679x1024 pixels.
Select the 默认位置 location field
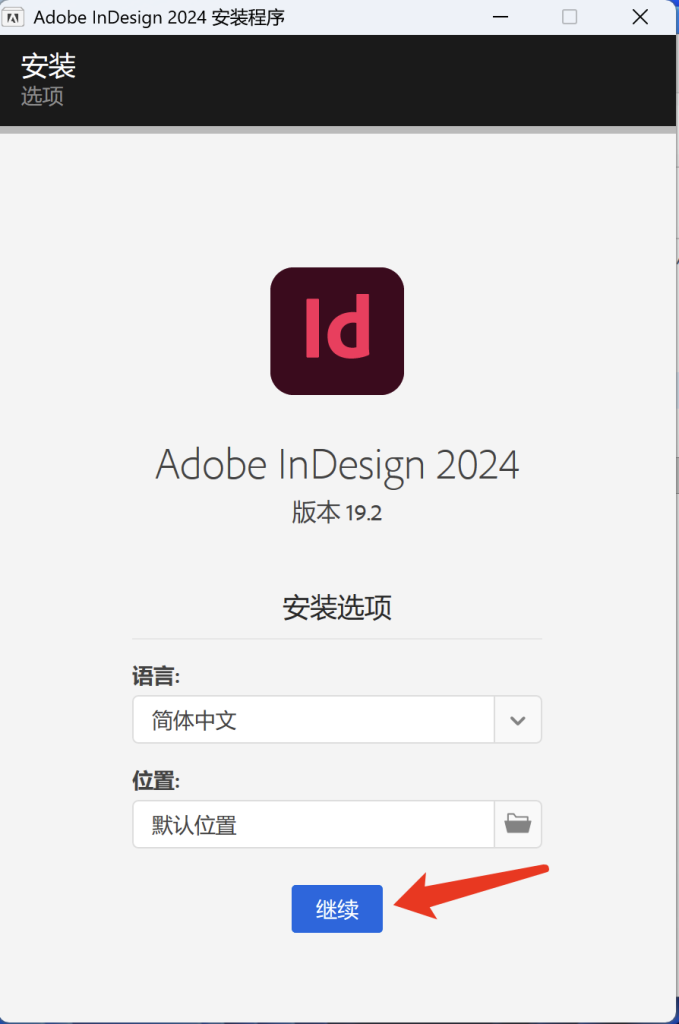(x=313, y=824)
